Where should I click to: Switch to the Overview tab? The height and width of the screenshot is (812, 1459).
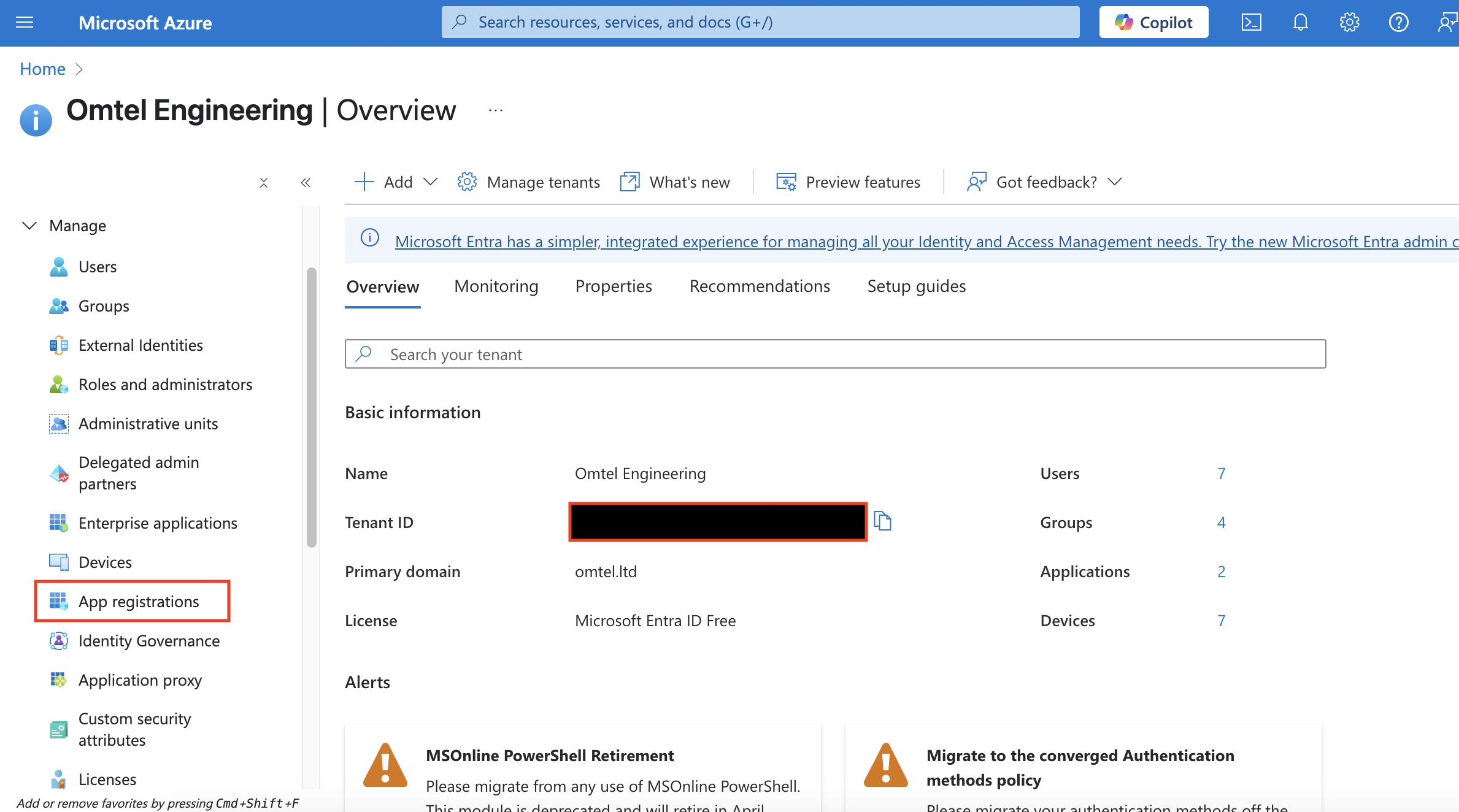tap(383, 286)
